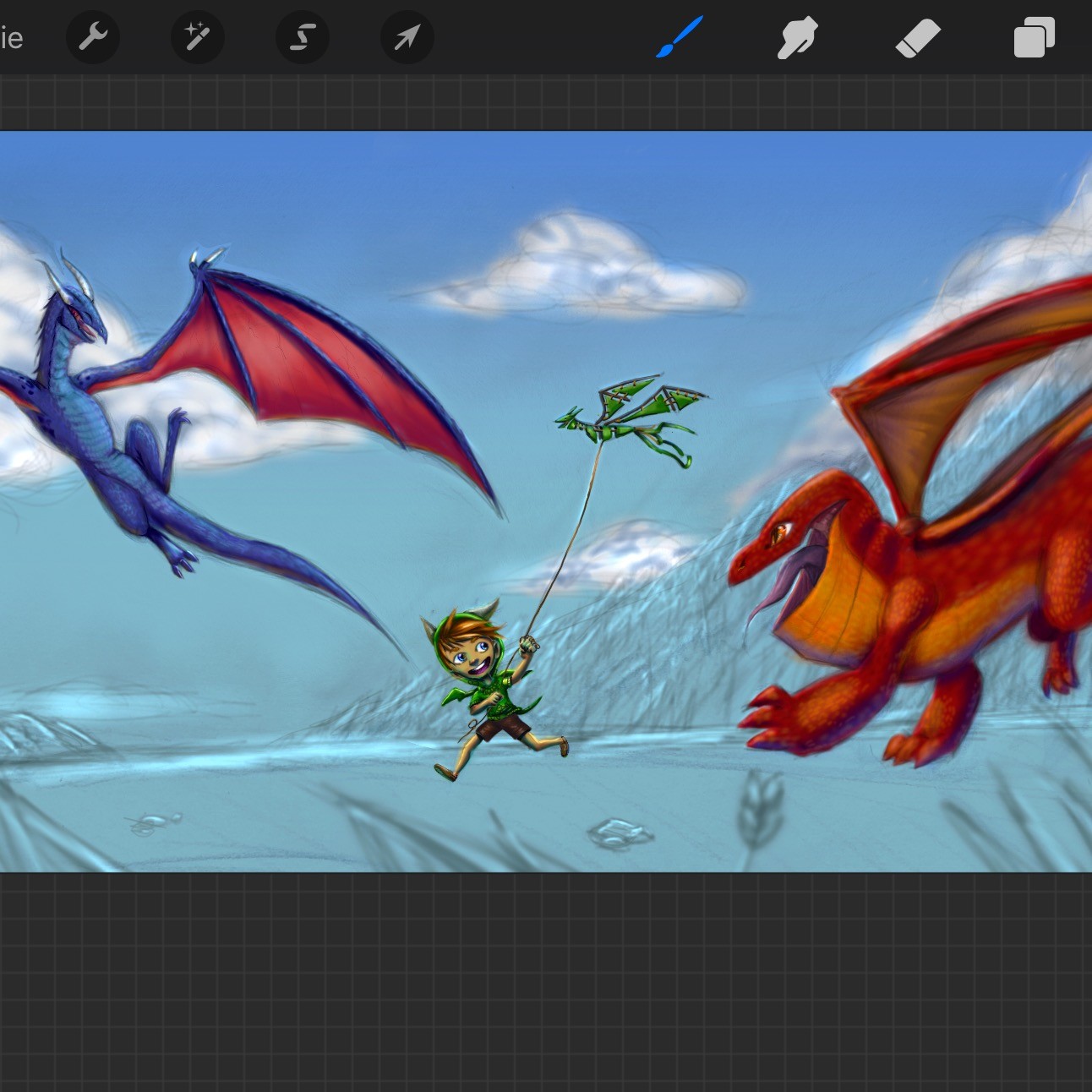Switch to the Eraser tool
Image resolution: width=1092 pixels, height=1092 pixels.
click(918, 37)
